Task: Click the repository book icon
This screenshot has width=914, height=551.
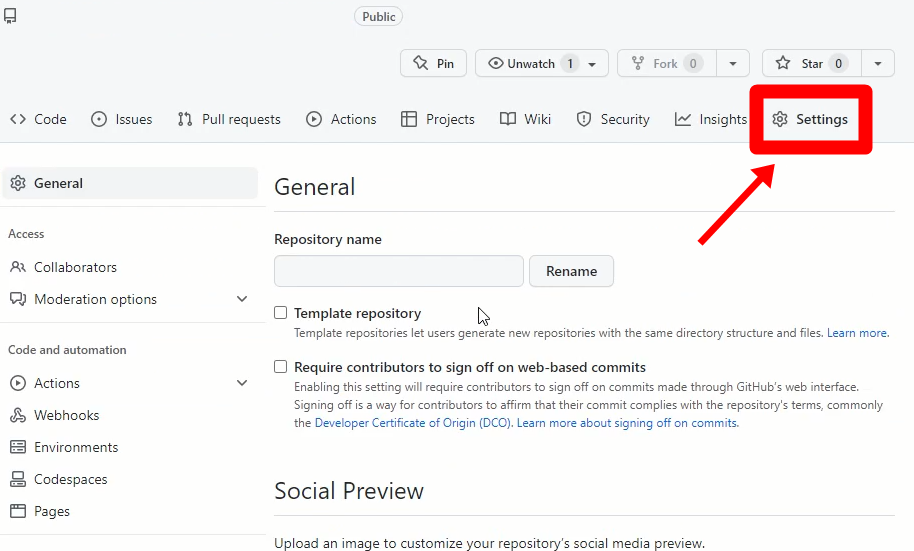Action: 10,16
